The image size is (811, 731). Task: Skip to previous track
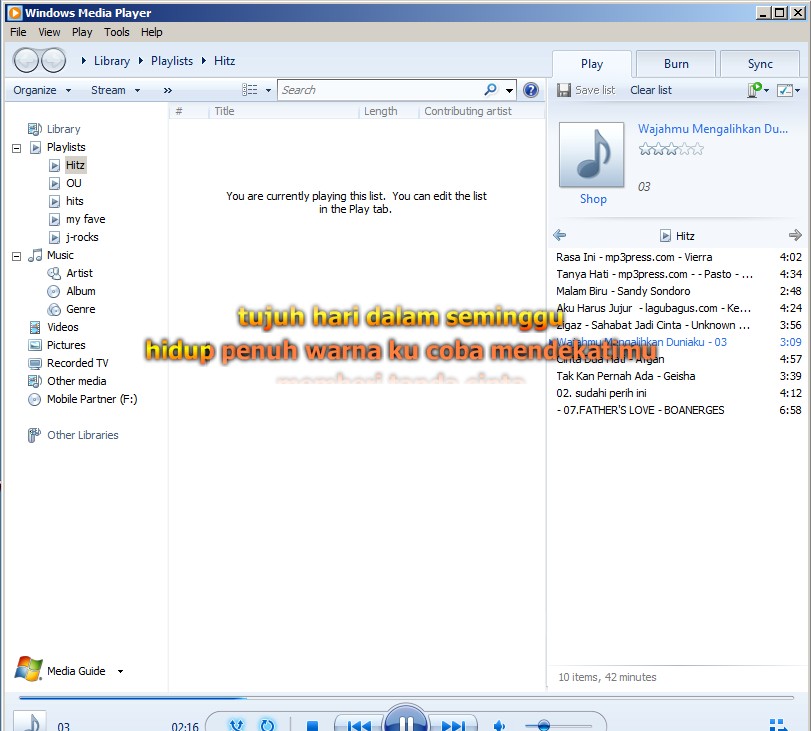coord(358,725)
